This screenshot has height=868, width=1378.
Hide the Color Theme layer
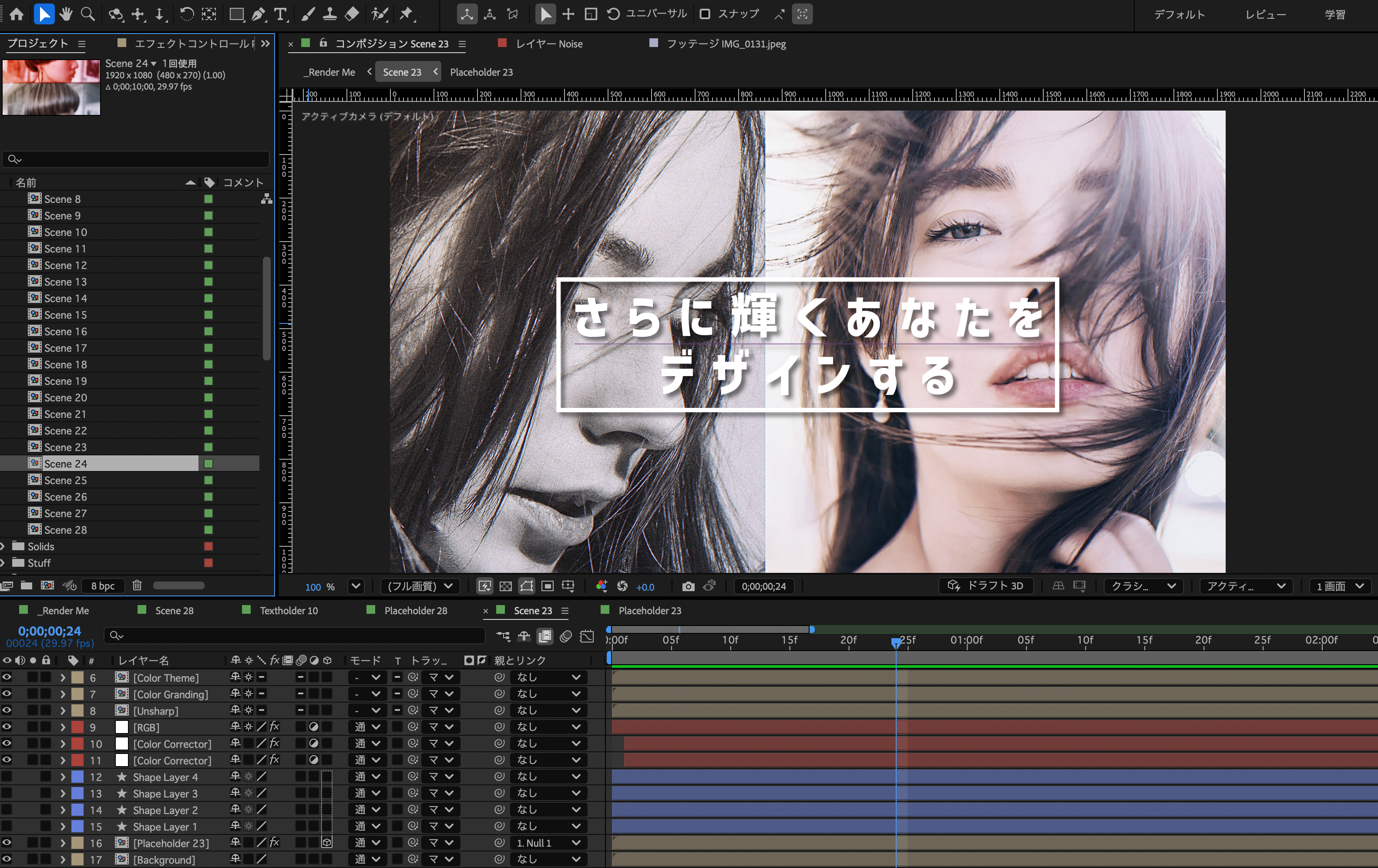[7, 677]
